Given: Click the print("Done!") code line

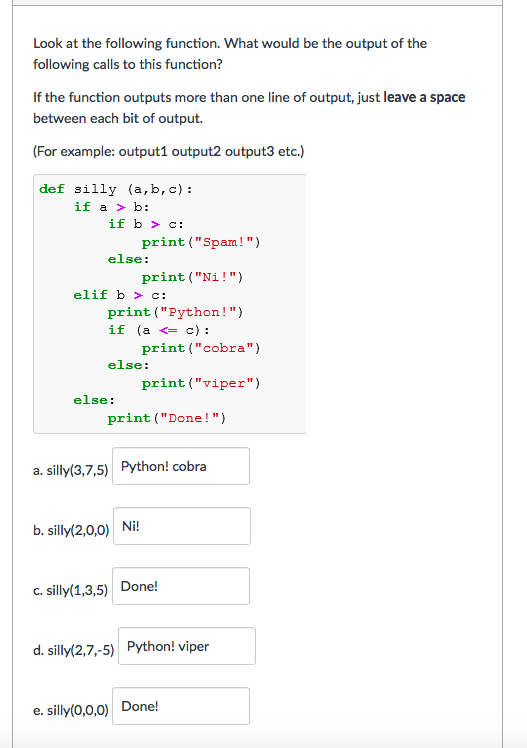Looking at the screenshot, I should click(166, 418).
